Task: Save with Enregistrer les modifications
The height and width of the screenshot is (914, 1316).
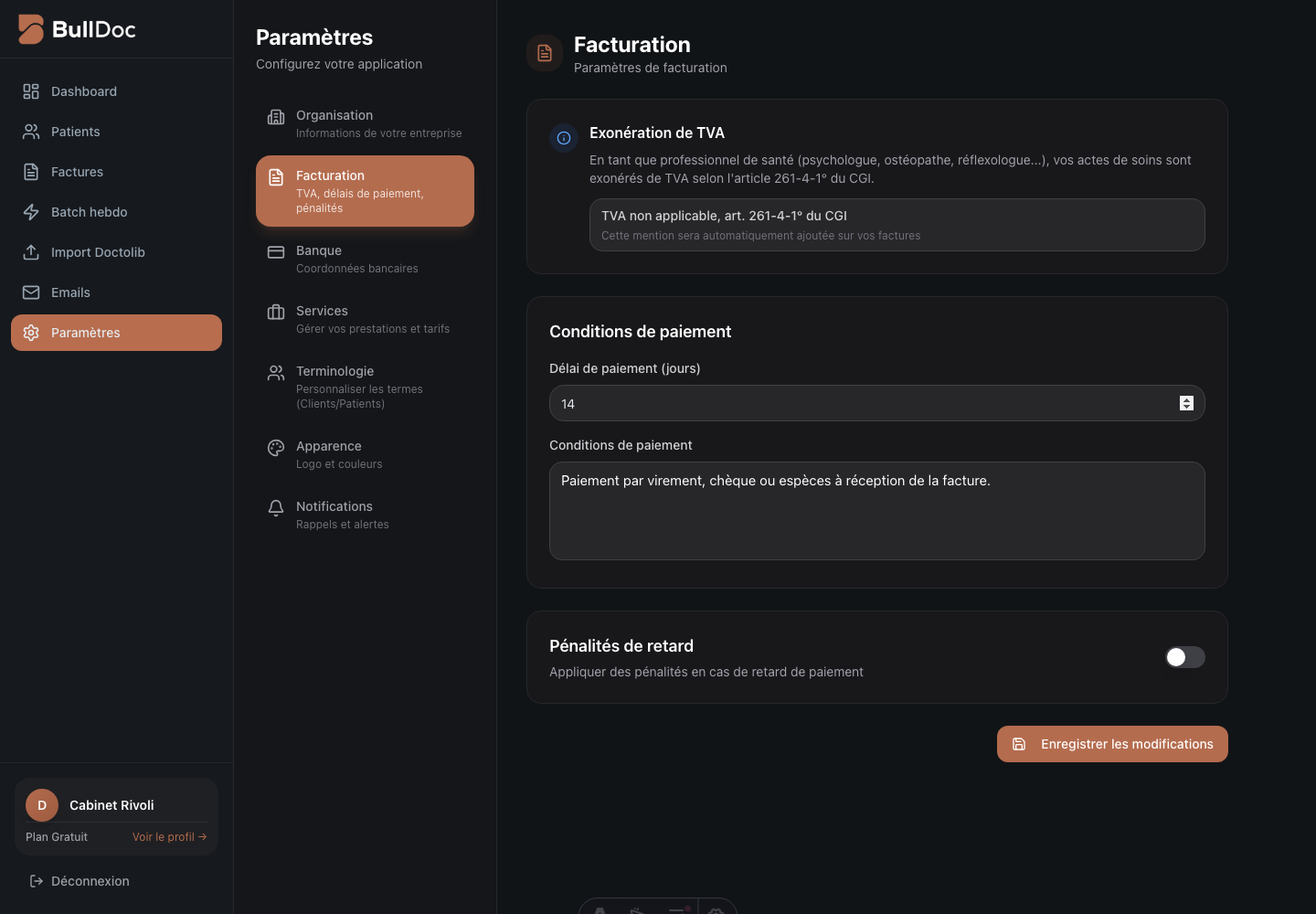Action: click(1112, 744)
